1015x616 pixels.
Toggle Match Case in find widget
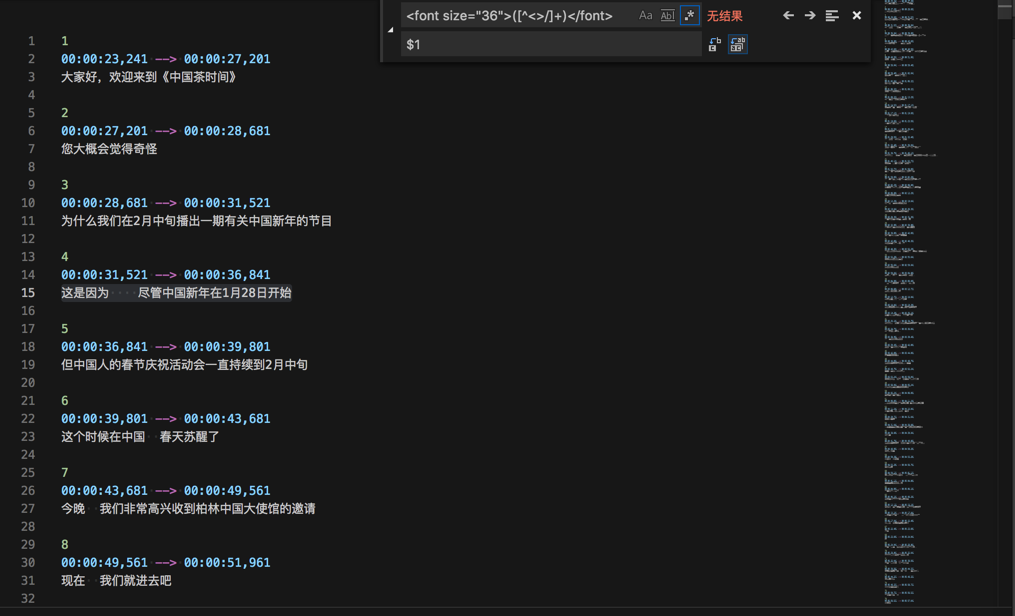(x=645, y=16)
